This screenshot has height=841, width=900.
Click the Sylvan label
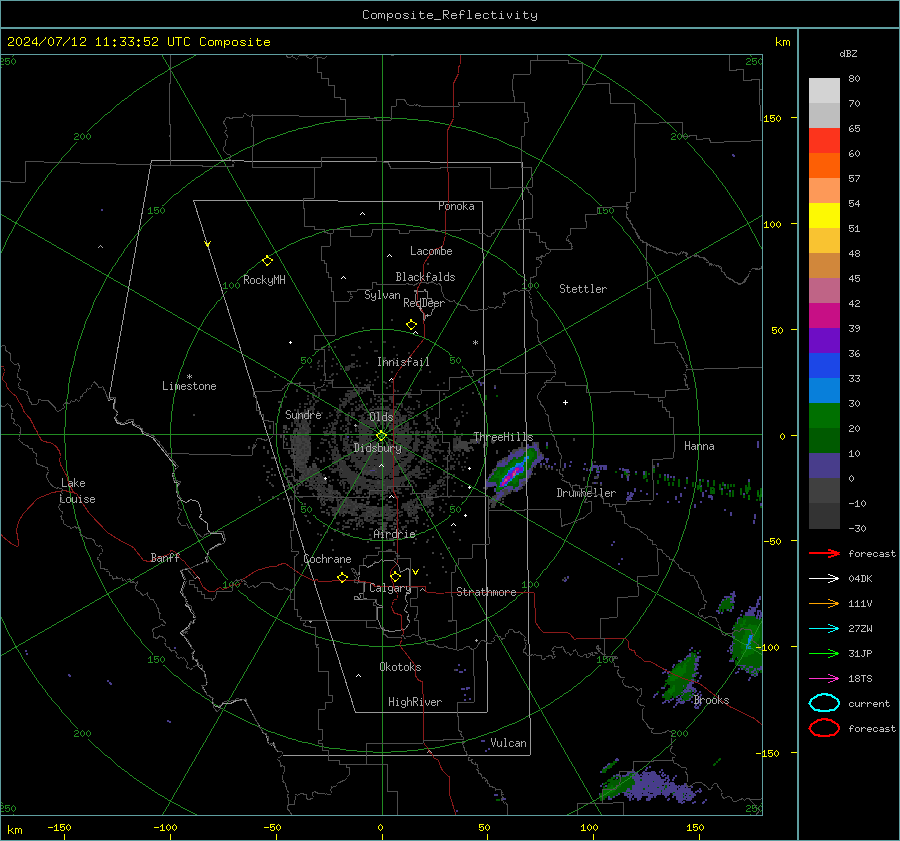point(382,295)
